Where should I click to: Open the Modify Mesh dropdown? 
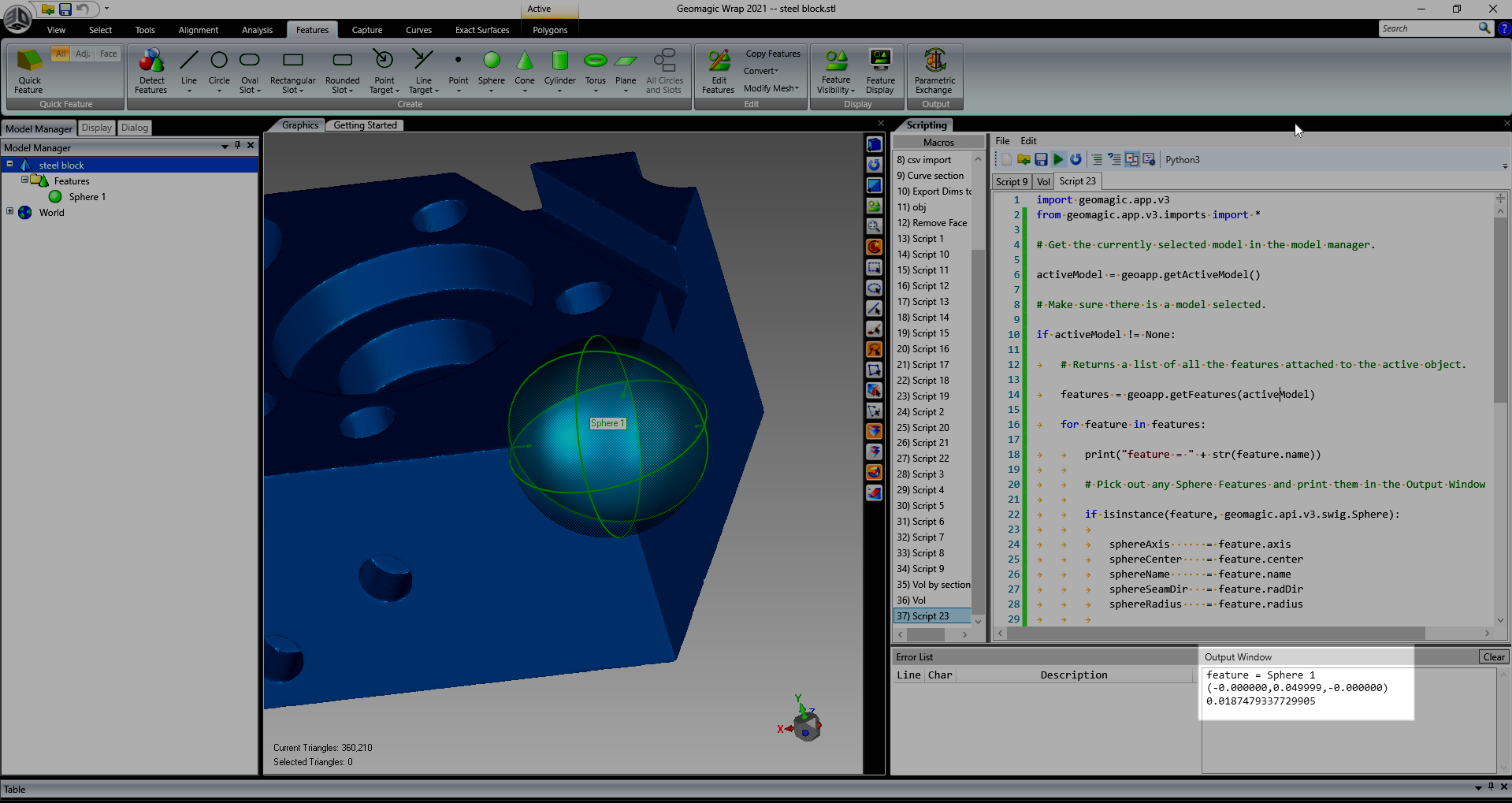tap(771, 88)
